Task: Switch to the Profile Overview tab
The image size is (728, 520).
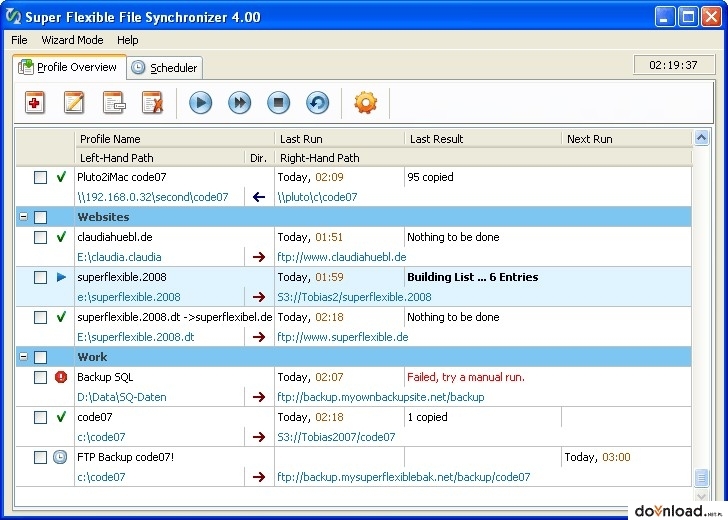Action: [70, 67]
